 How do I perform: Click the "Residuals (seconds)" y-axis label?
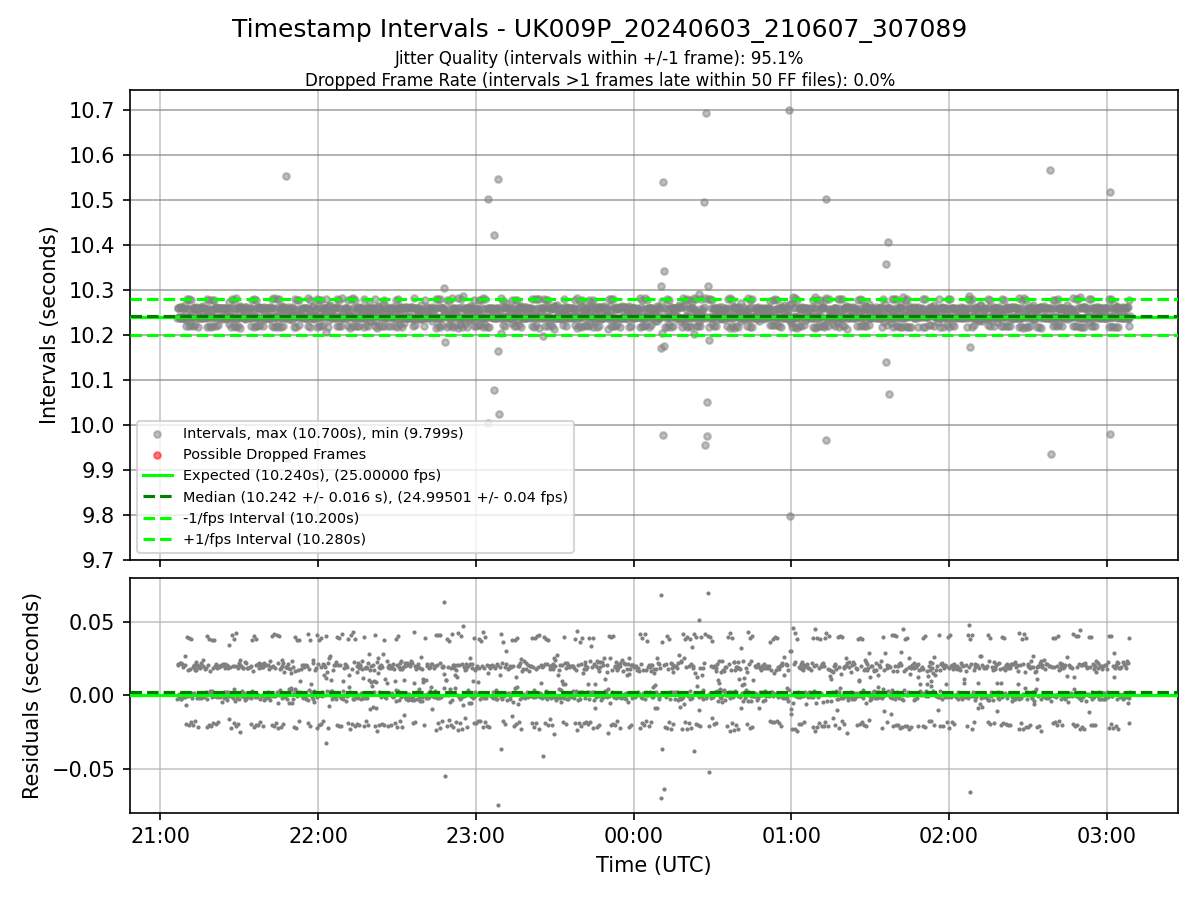(31, 696)
